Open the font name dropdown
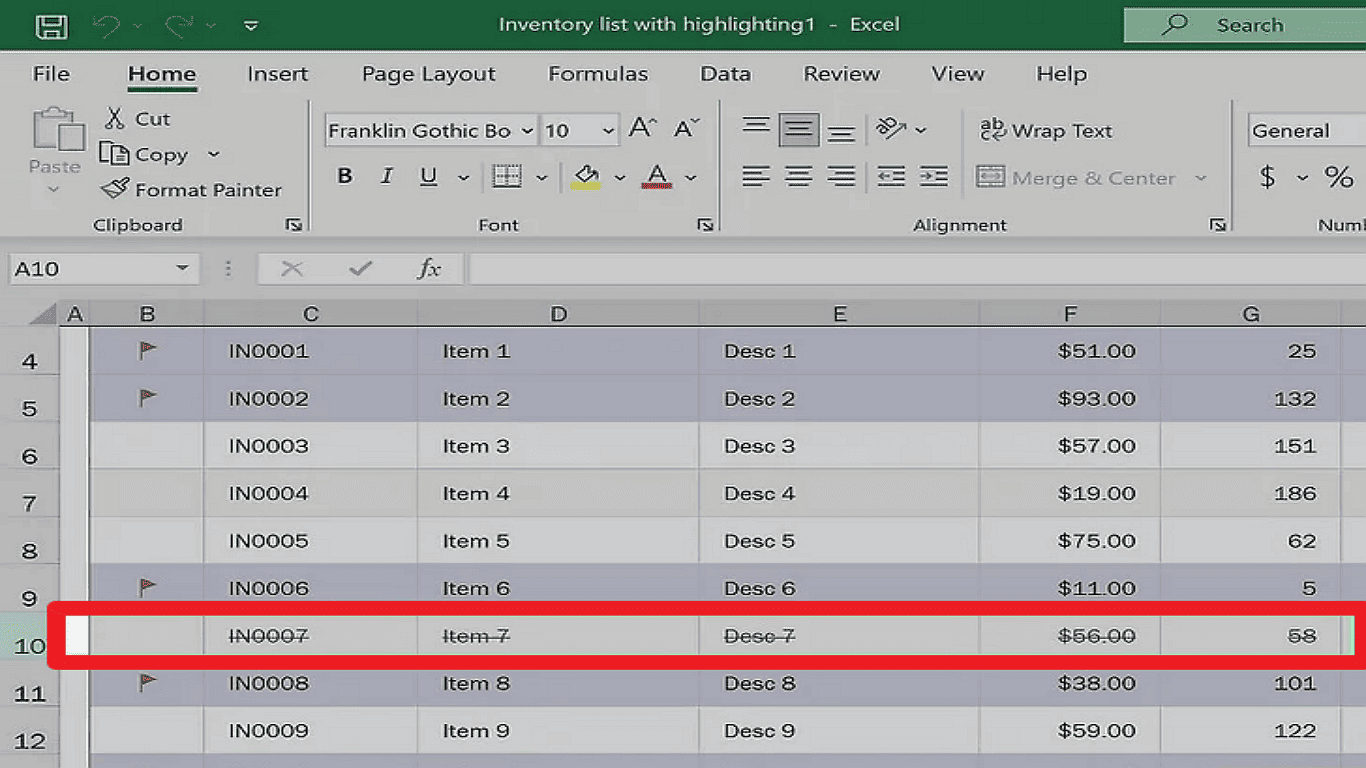Viewport: 1366px width, 768px height. pos(527,131)
